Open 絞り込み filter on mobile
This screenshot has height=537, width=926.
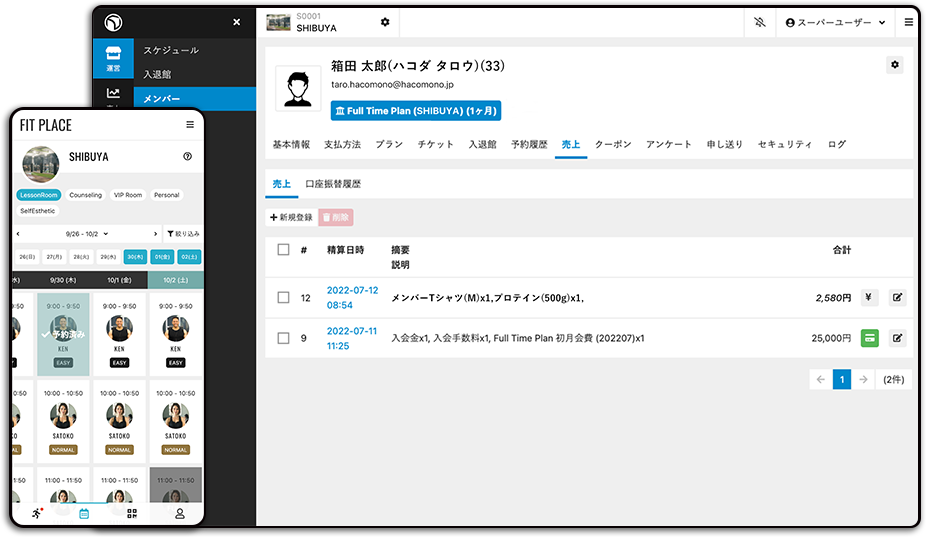tap(183, 234)
